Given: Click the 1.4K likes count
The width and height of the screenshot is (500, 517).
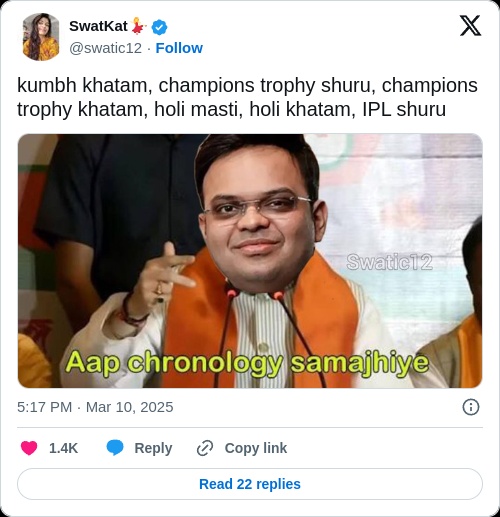Looking at the screenshot, I should [x=63, y=448].
